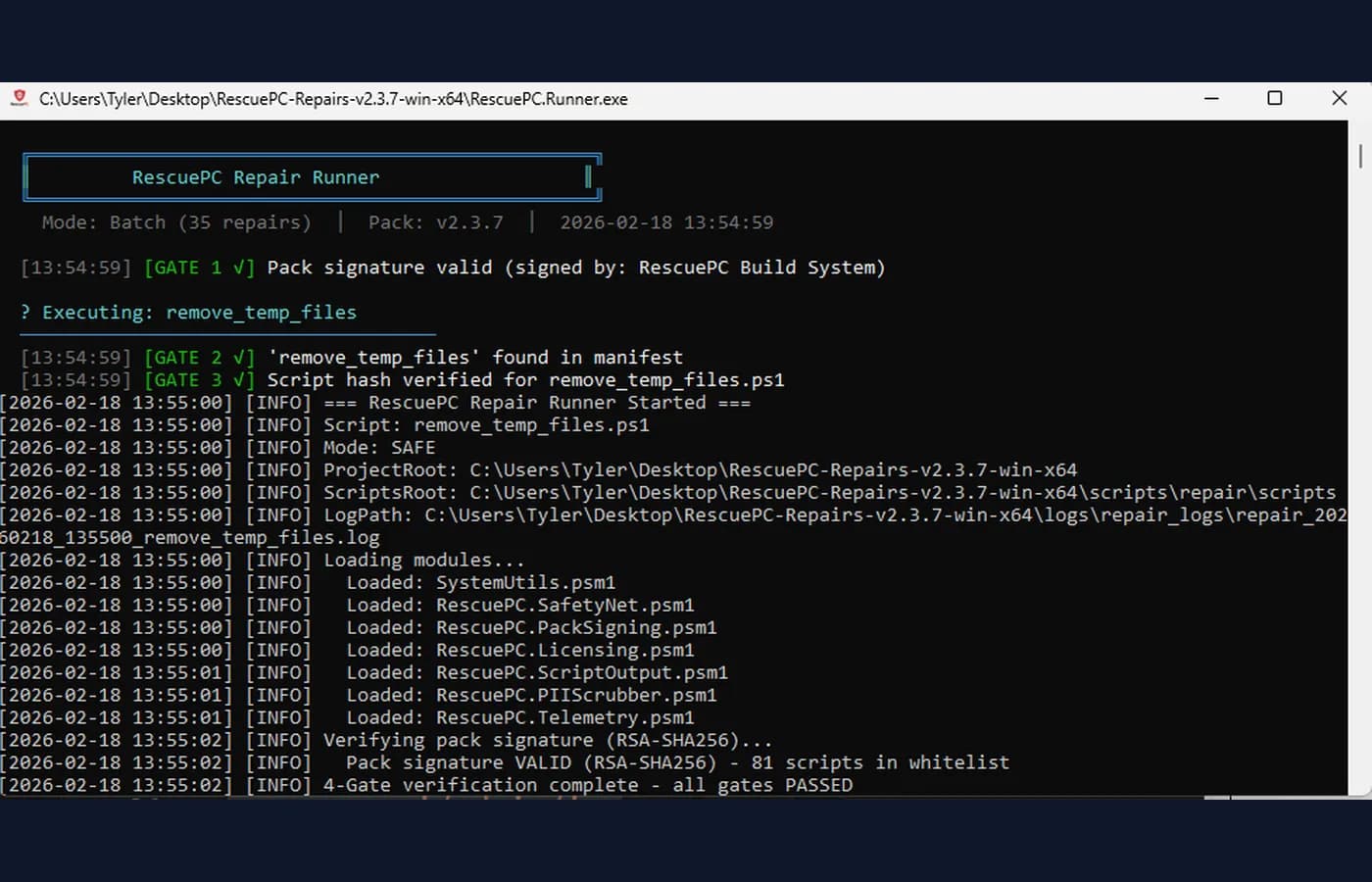Viewport: 1372px width, 882px height.
Task: Click the GATE 2 found in manifest line
Action: (352, 358)
